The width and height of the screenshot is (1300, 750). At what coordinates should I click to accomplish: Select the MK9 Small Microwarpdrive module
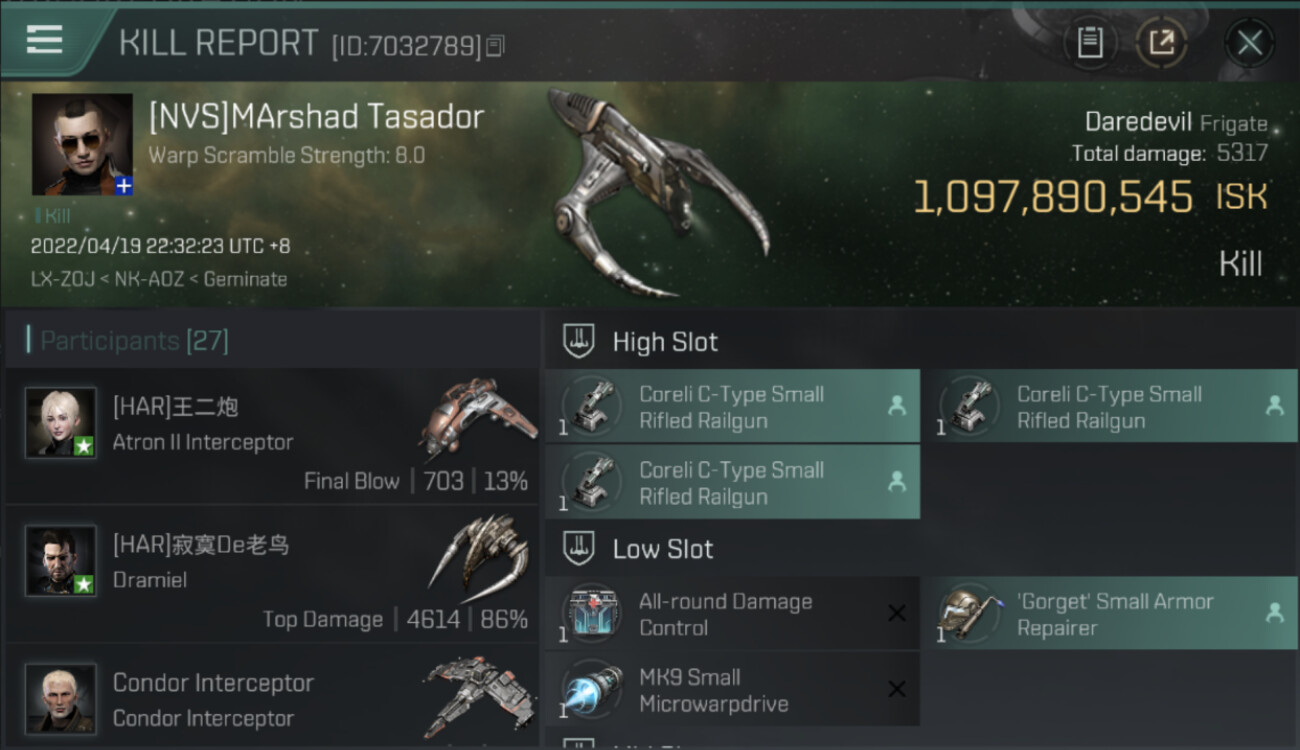pos(732,689)
